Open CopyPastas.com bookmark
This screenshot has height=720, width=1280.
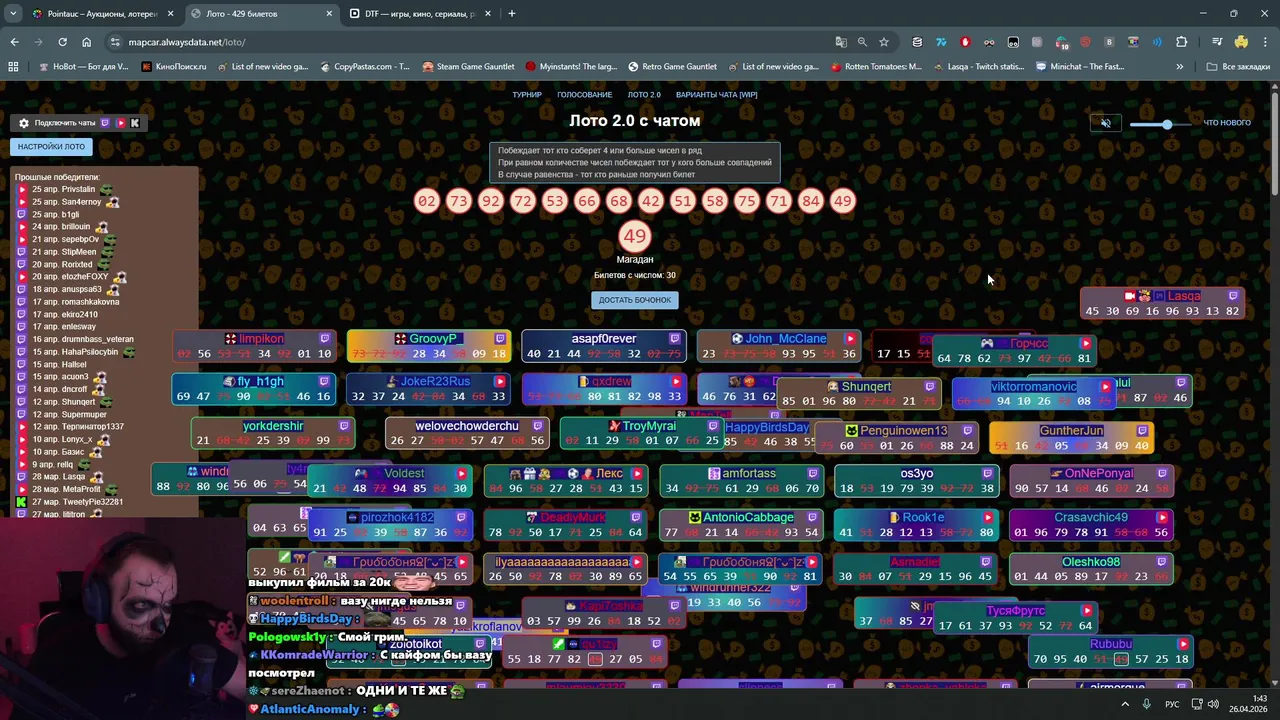tap(364, 67)
